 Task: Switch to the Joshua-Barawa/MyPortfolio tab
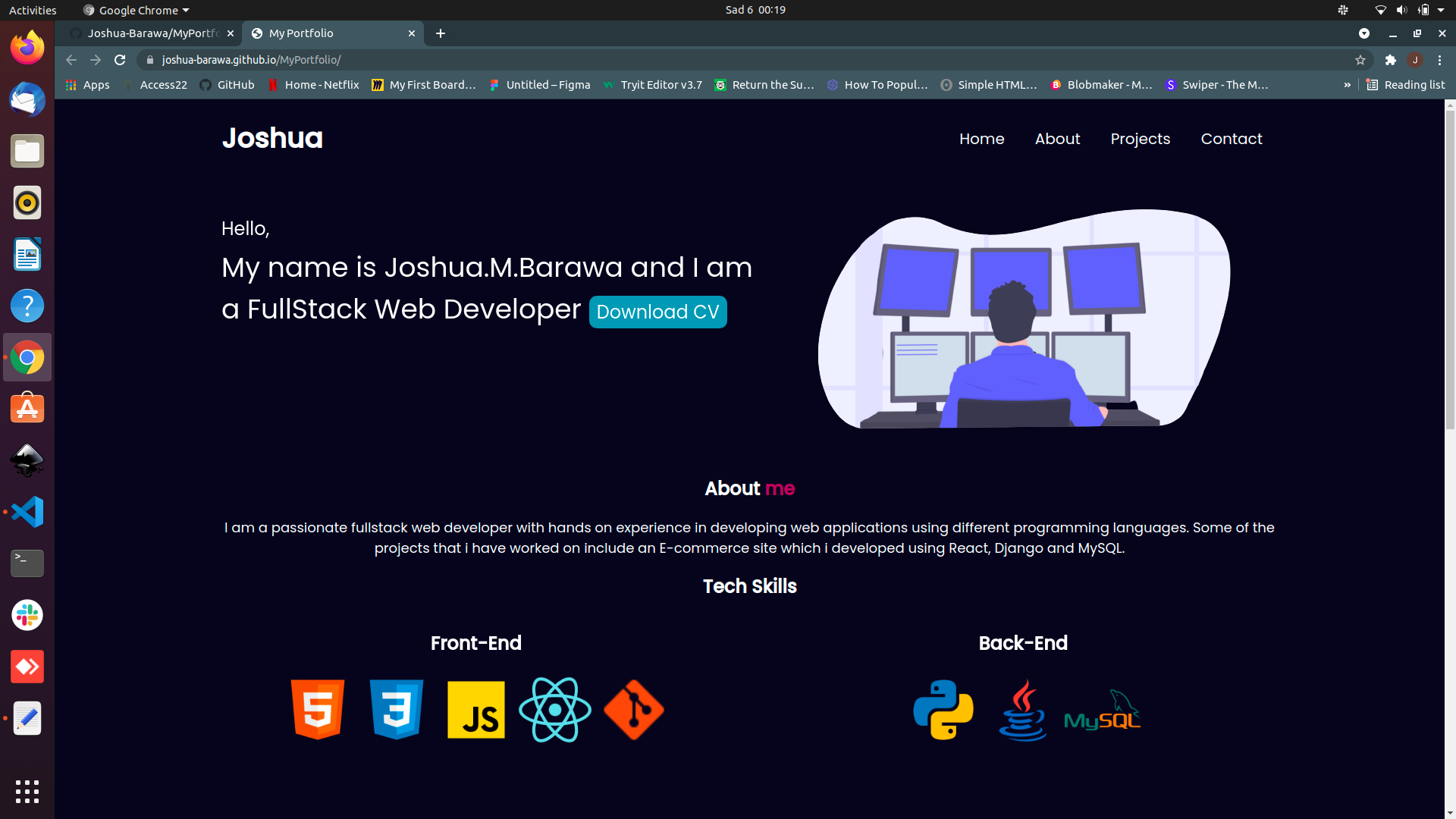[152, 33]
